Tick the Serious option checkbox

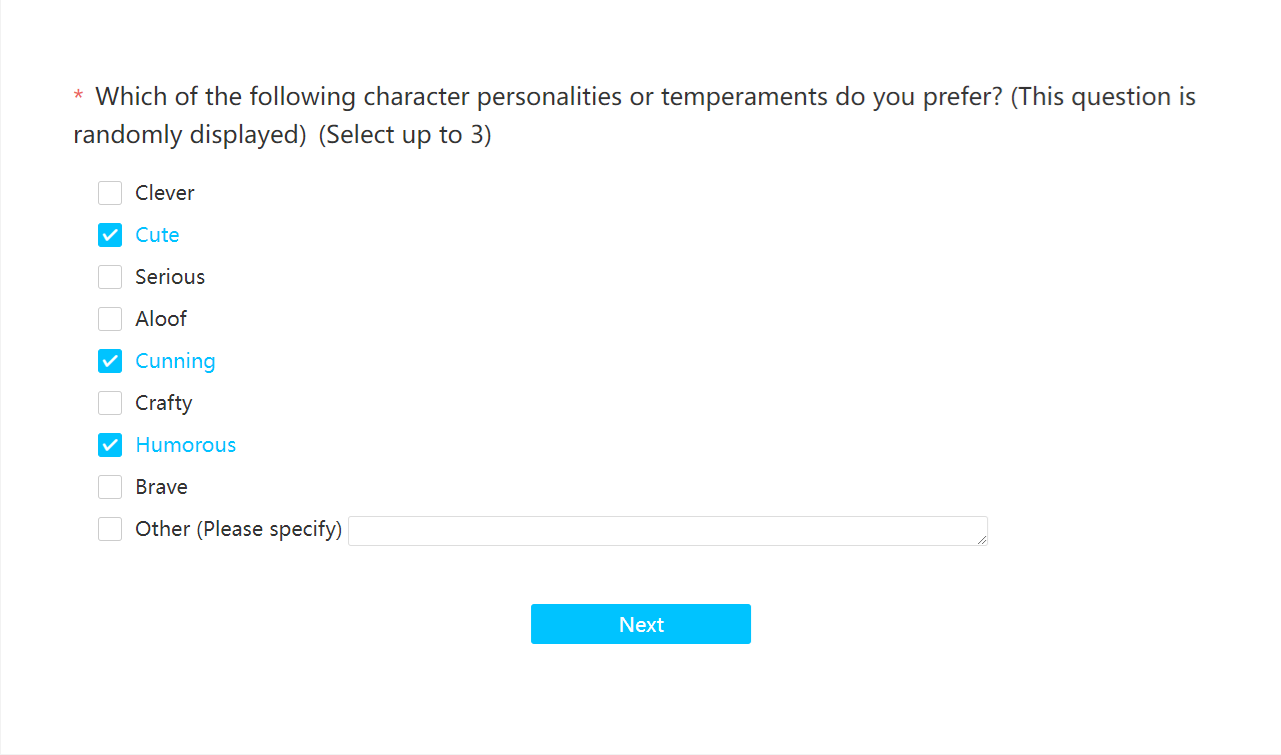pyautogui.click(x=110, y=277)
